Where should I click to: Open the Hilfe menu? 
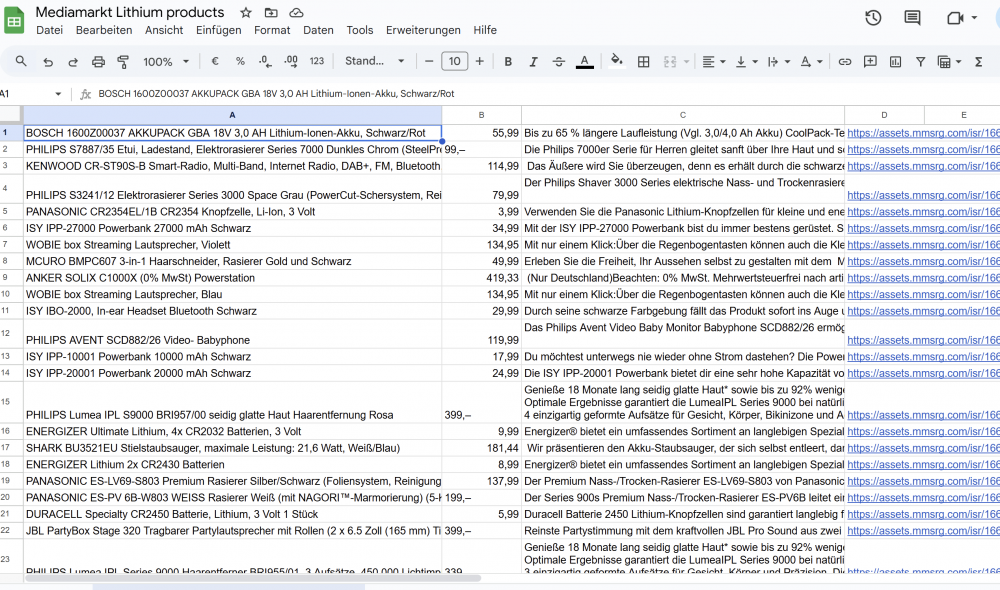click(x=485, y=30)
